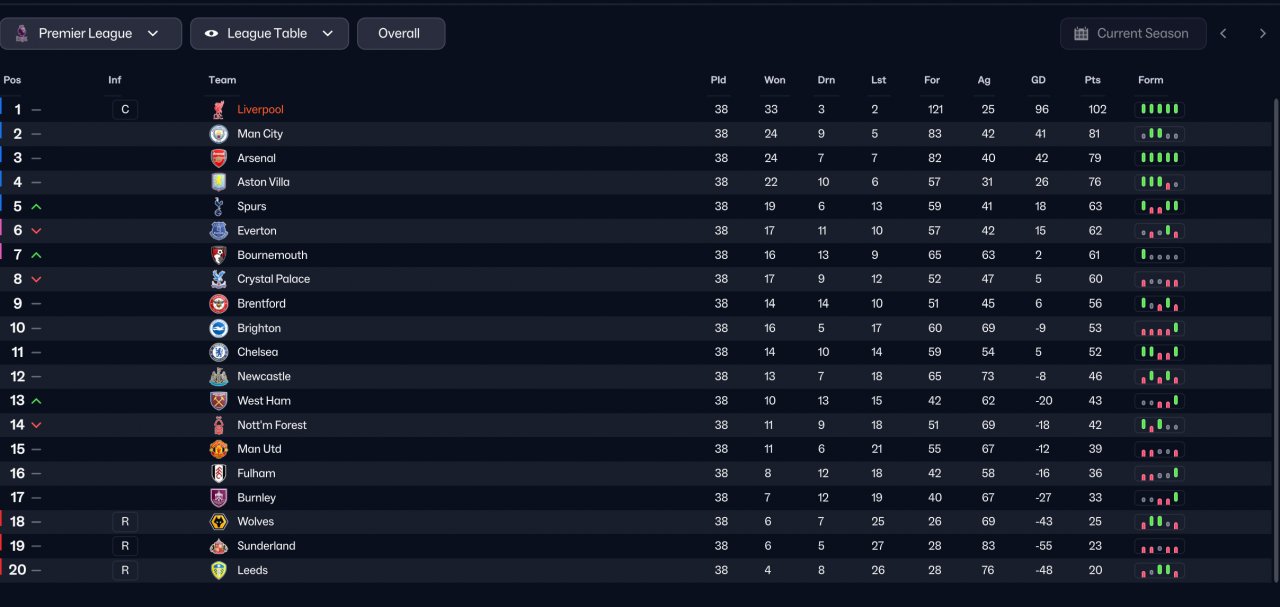Open the Liverpool team name link
Viewport: 1280px width, 607px height.
260,110
